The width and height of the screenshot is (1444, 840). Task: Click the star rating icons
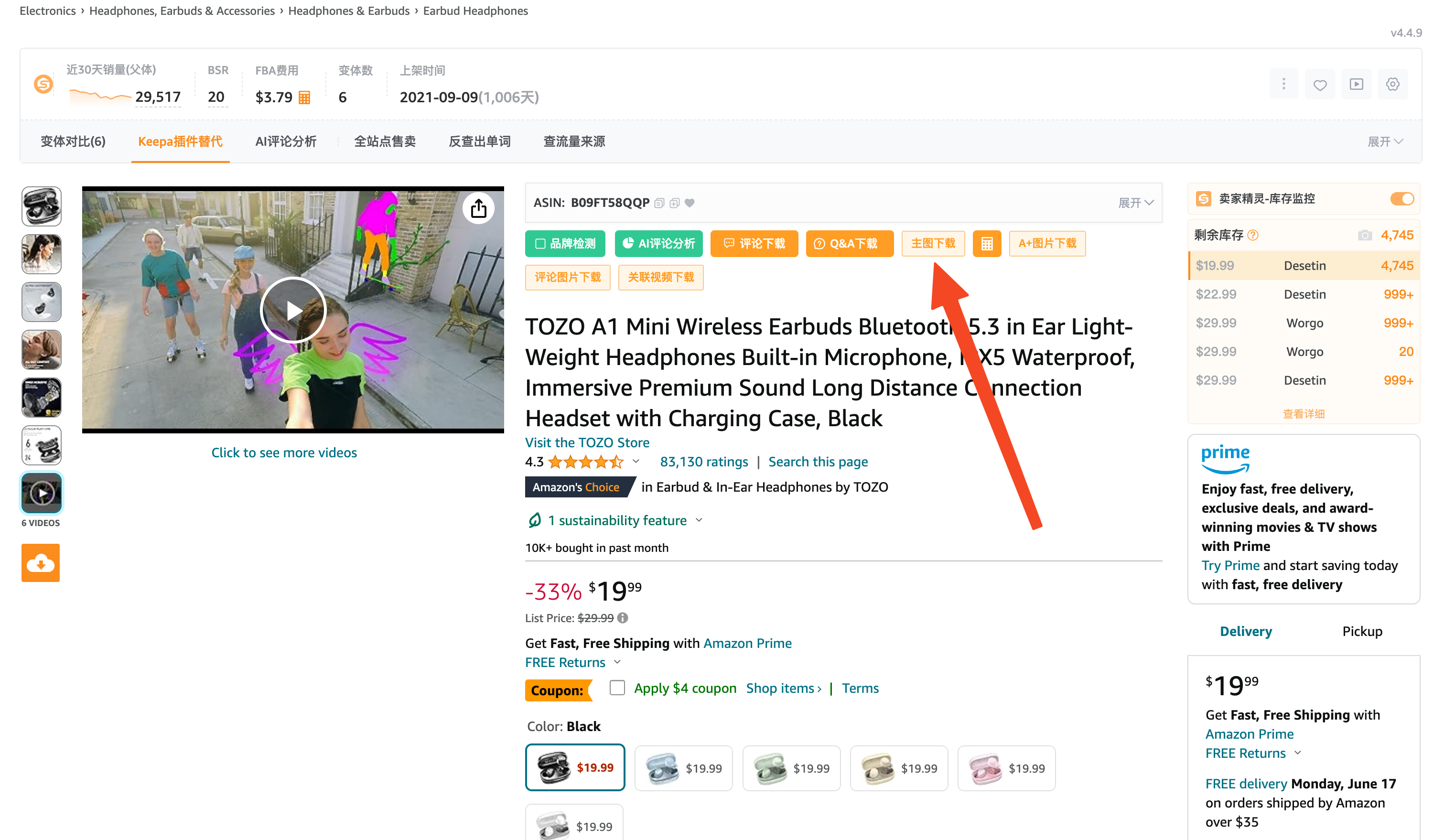click(586, 462)
